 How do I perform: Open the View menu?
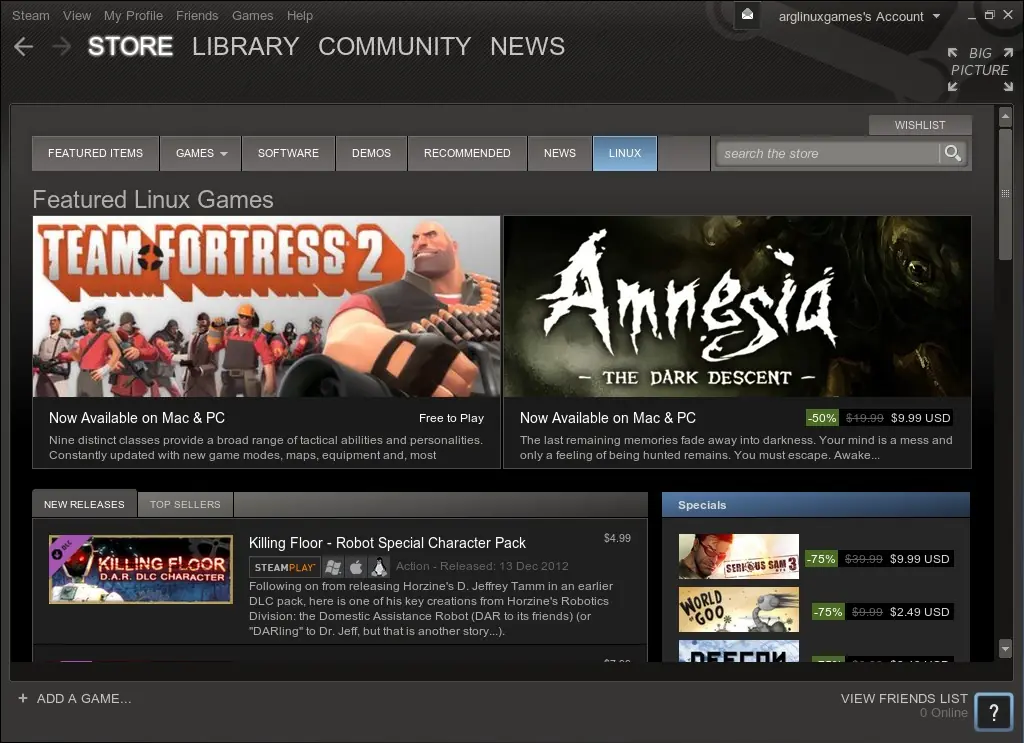click(x=76, y=15)
